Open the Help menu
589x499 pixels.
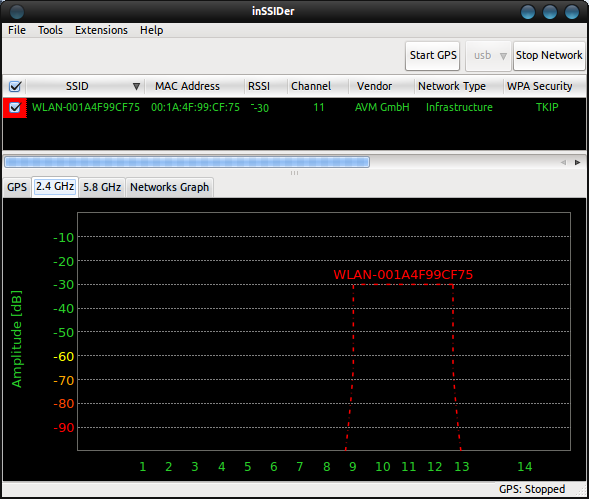152,30
